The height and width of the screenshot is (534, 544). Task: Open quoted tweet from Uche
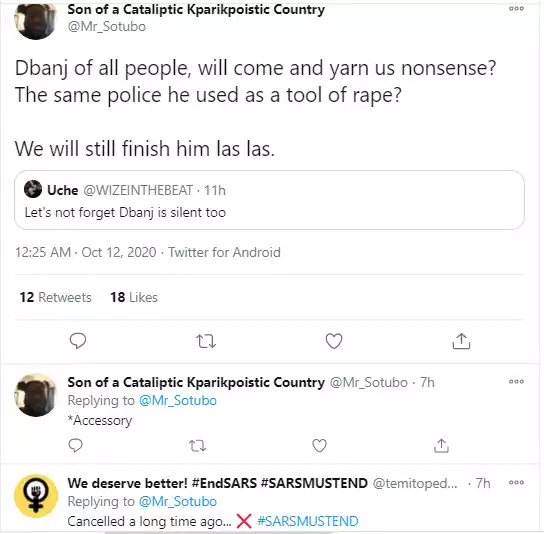(269, 200)
